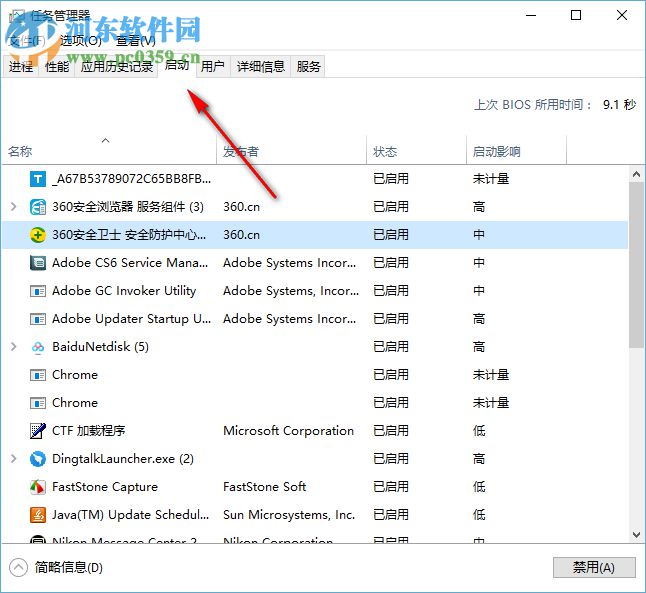
Task: Switch to the 服务 tab
Action: [308, 66]
